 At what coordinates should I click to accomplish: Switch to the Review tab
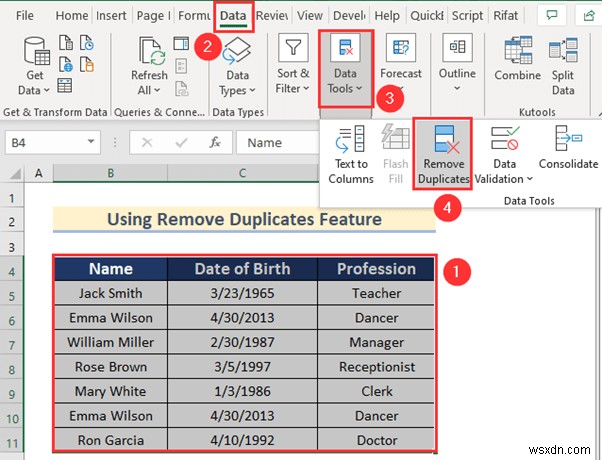click(x=272, y=16)
